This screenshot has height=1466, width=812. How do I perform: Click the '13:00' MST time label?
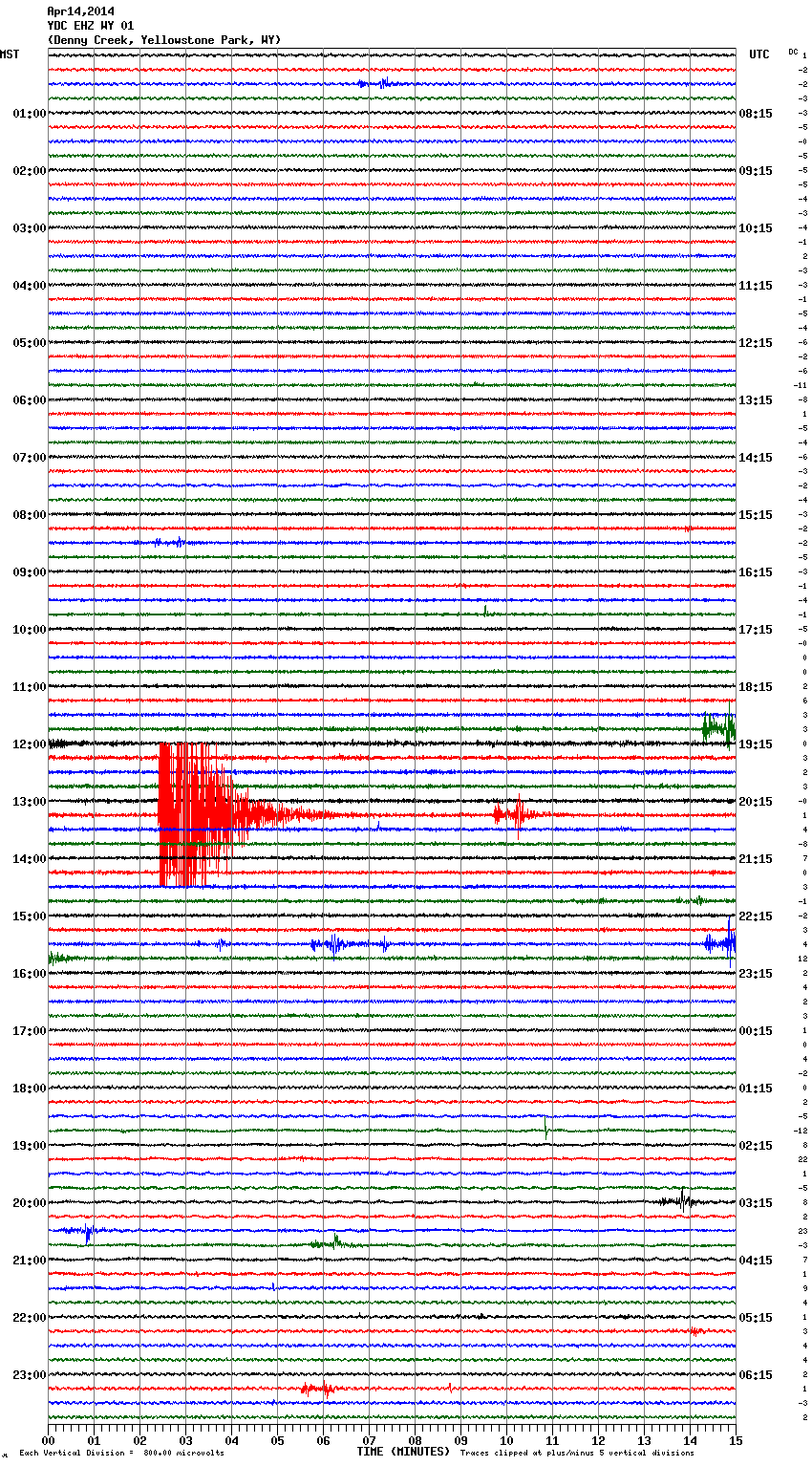point(29,802)
